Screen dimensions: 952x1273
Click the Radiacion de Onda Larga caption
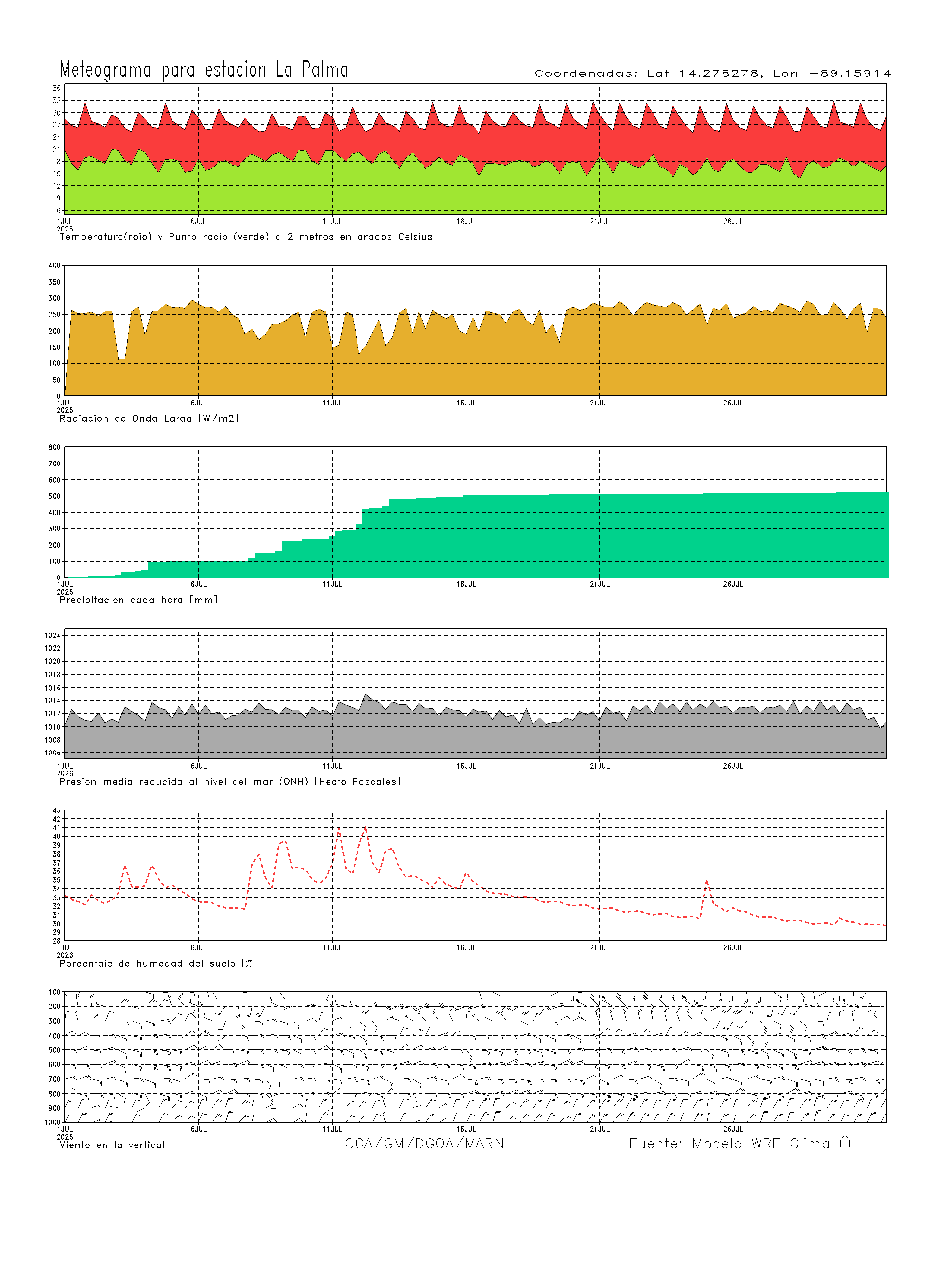148,418
